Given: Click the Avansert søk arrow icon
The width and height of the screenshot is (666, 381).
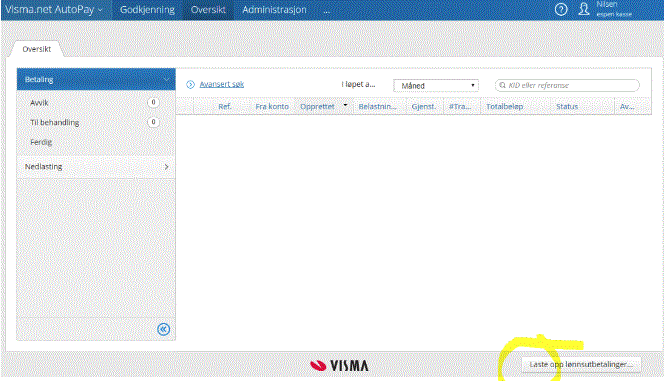Looking at the screenshot, I should [x=190, y=85].
